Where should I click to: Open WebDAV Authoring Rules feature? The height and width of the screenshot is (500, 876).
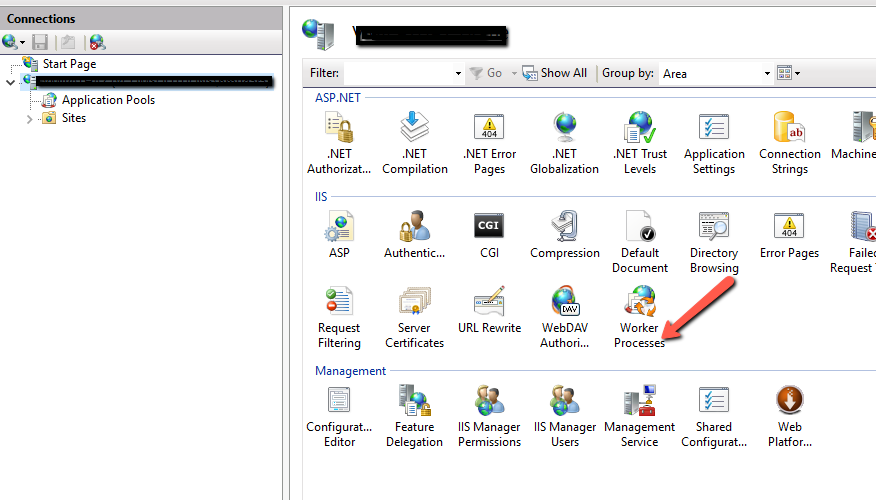coord(564,317)
